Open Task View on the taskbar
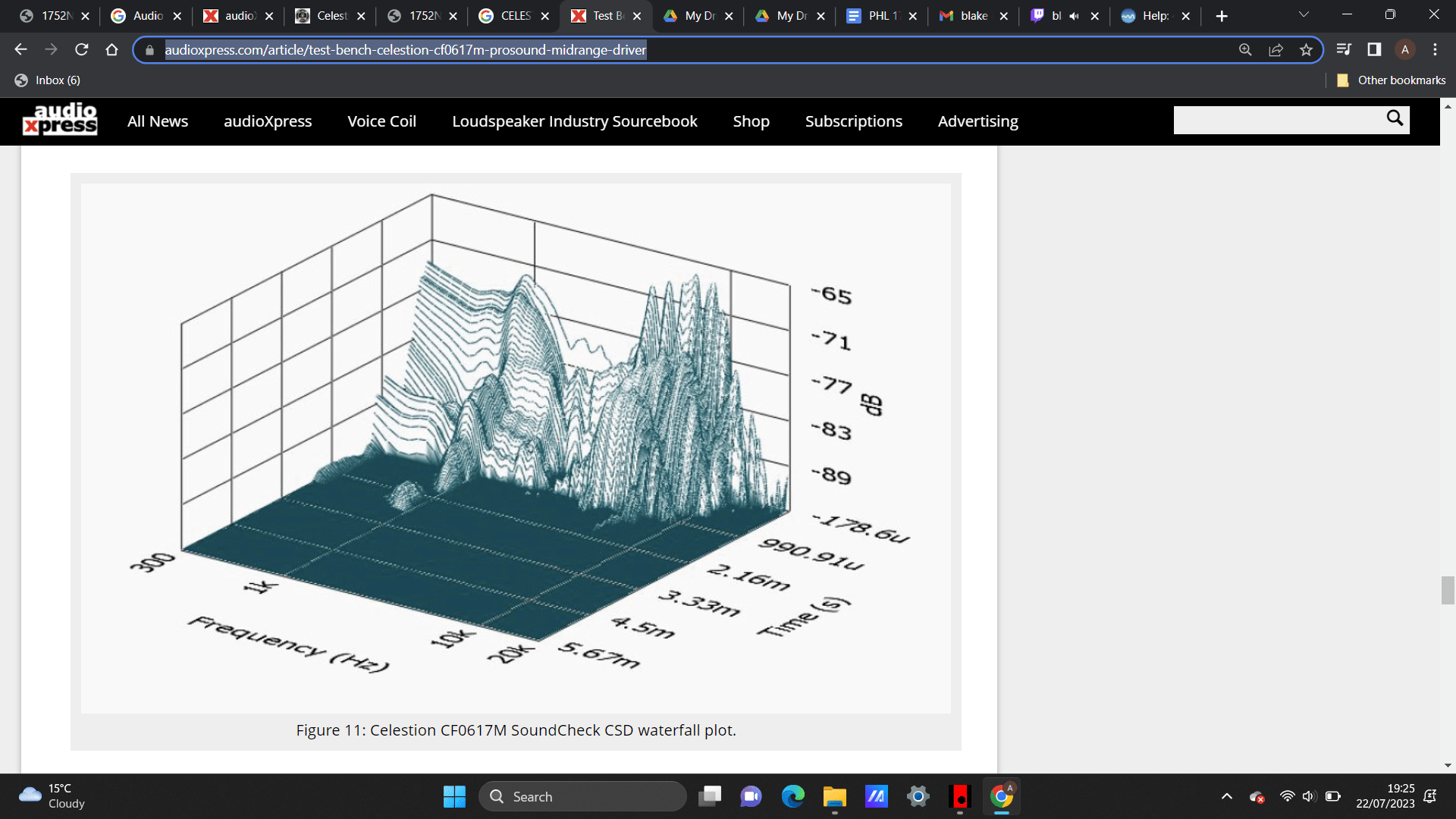This screenshot has height=819, width=1456. pyautogui.click(x=710, y=796)
